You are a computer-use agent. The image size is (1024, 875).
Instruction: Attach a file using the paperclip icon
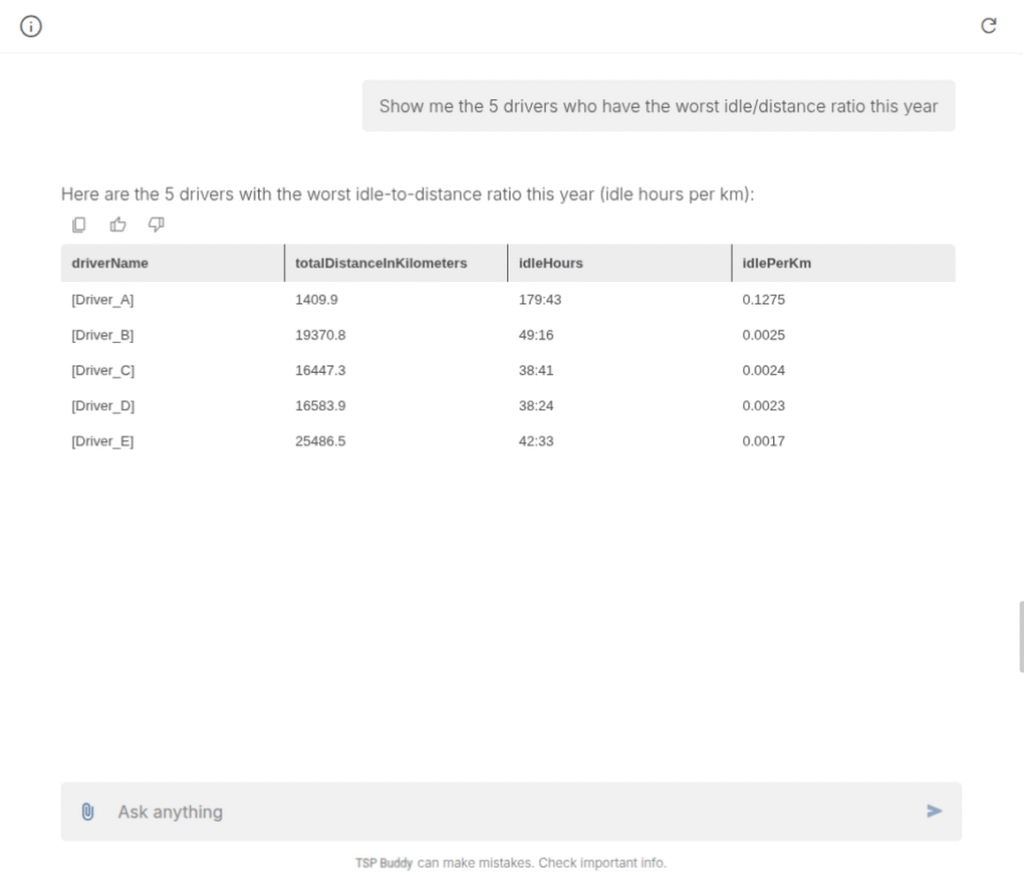(x=88, y=811)
